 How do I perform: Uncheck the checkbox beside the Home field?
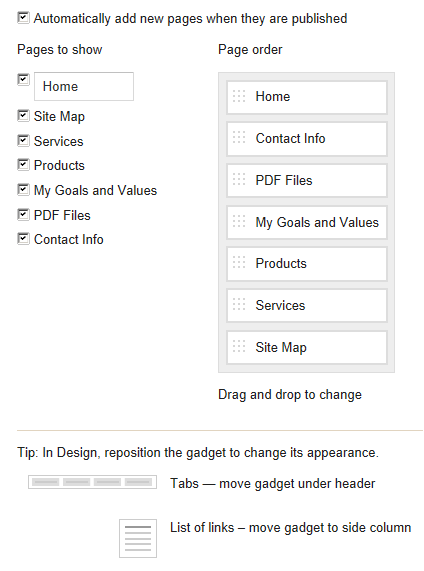tap(23, 79)
